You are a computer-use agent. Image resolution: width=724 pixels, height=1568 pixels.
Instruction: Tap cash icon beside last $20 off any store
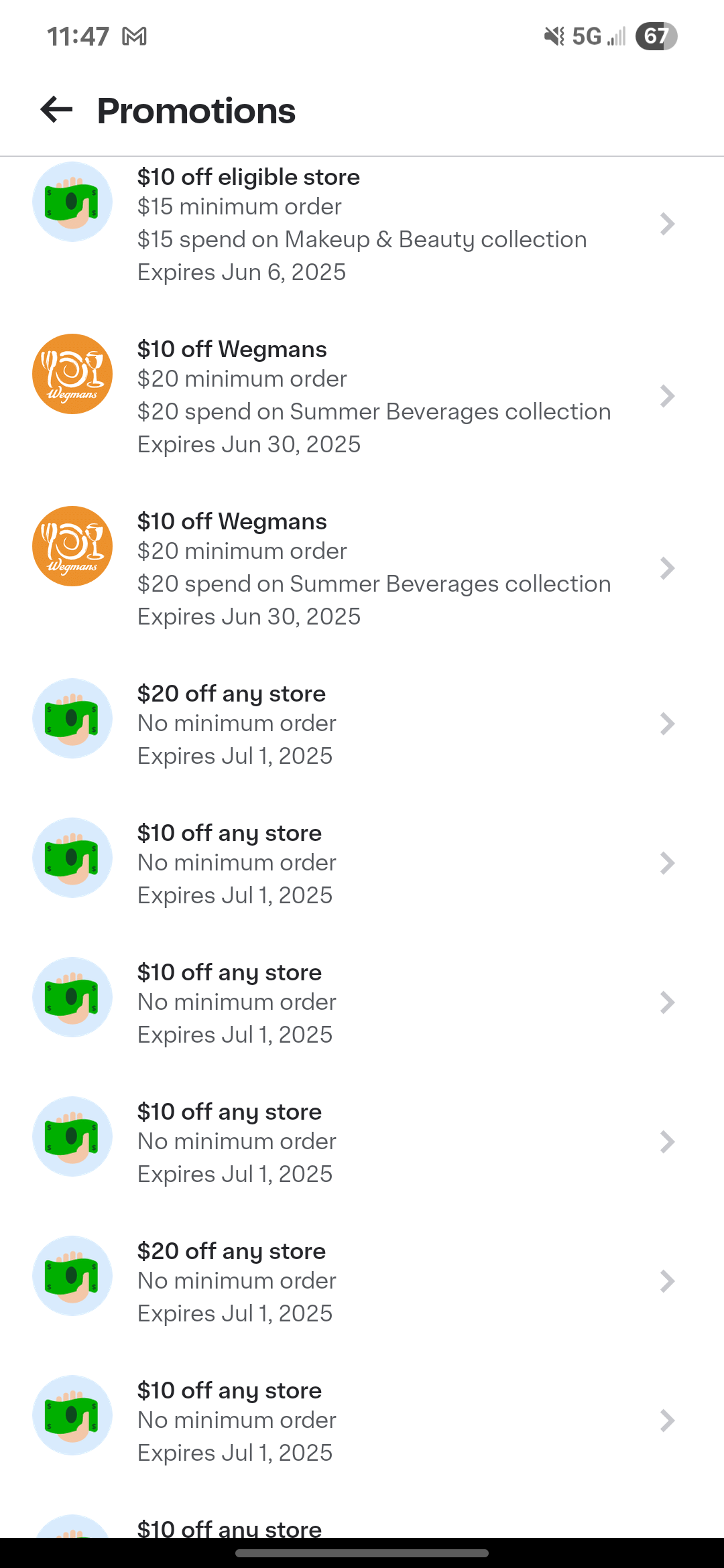coord(72,1276)
